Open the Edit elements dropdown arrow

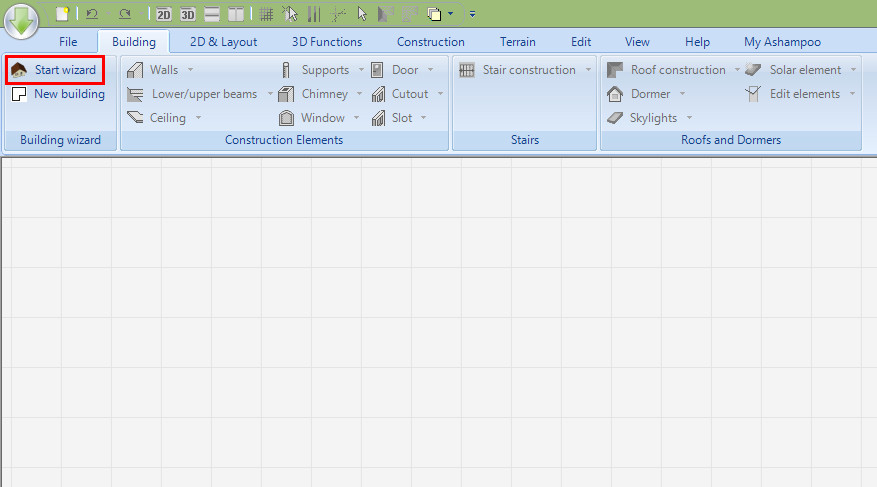852,94
